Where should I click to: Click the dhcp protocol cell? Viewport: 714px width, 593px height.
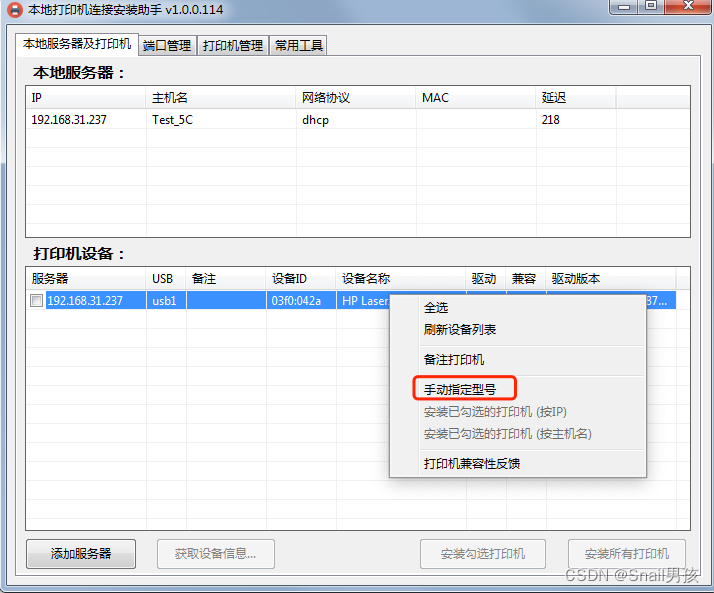click(315, 120)
